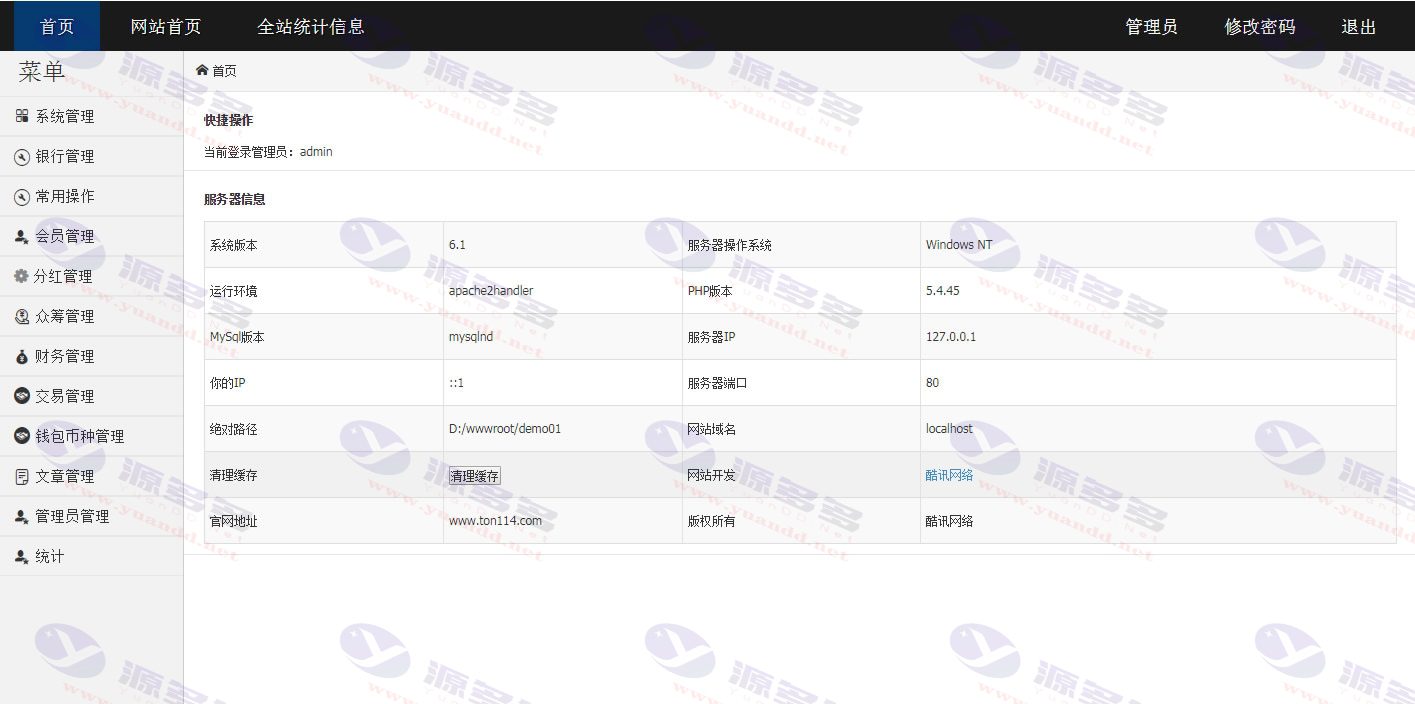Click the D:/wwwroot/demo01 path value
The image size is (1415, 704).
tap(505, 429)
